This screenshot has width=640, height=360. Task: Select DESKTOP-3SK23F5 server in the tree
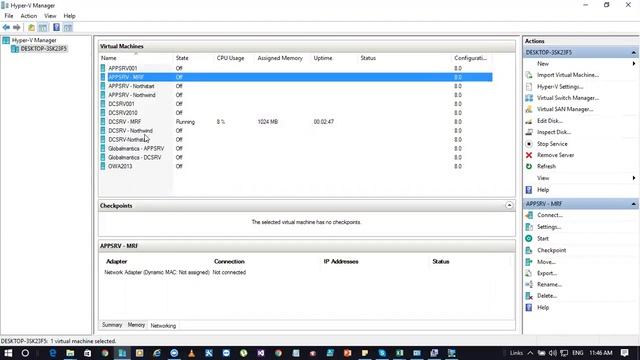[44, 49]
